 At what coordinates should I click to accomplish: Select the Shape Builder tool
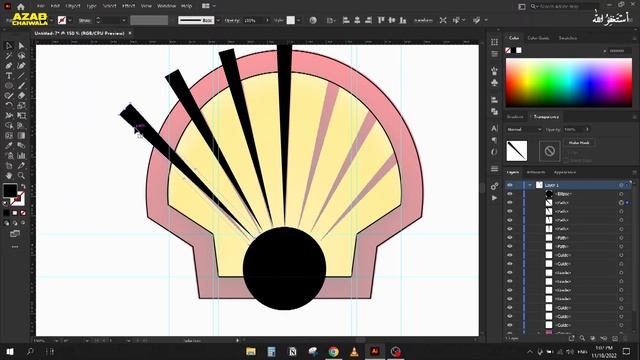click(9, 126)
